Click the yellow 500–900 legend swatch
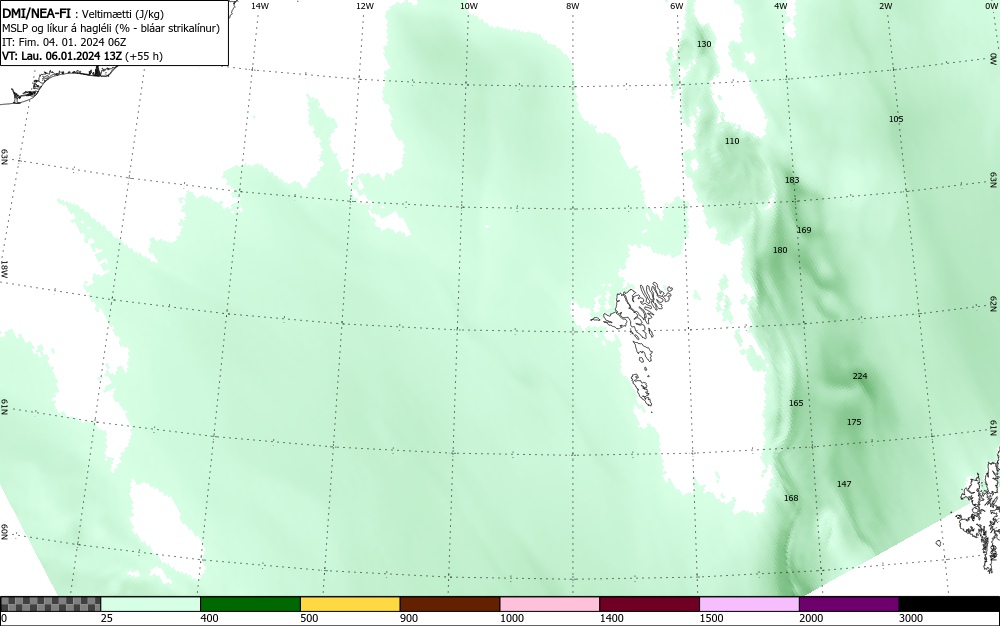Viewport: 1000px width, 626px height. tap(350, 604)
